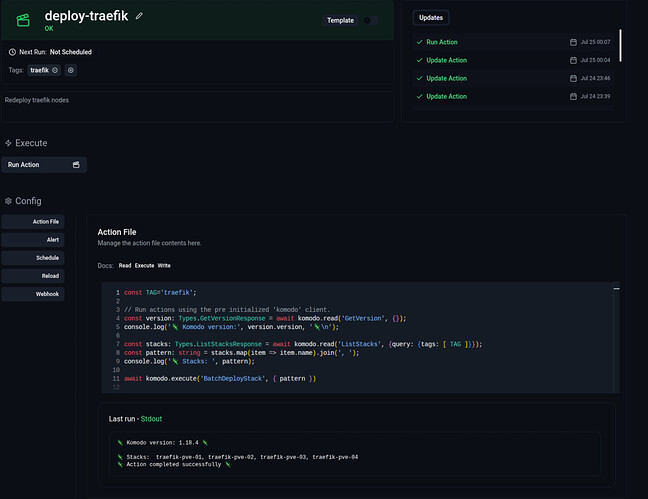Screen dimensions: 648x499
Task: Add a new tag with plus icon
Action: pos(71,70)
